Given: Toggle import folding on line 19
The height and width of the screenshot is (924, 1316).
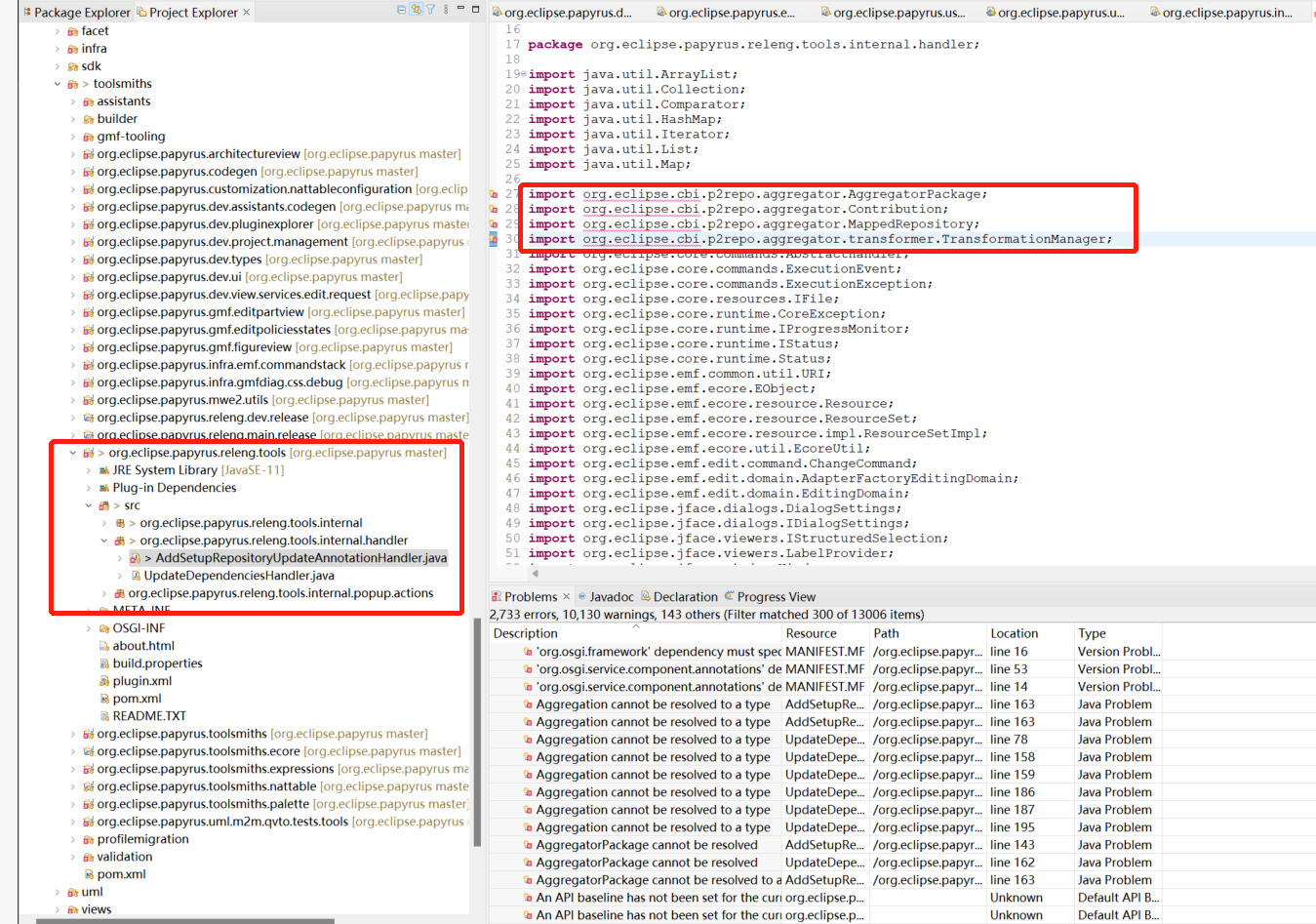Looking at the screenshot, I should 524,74.
